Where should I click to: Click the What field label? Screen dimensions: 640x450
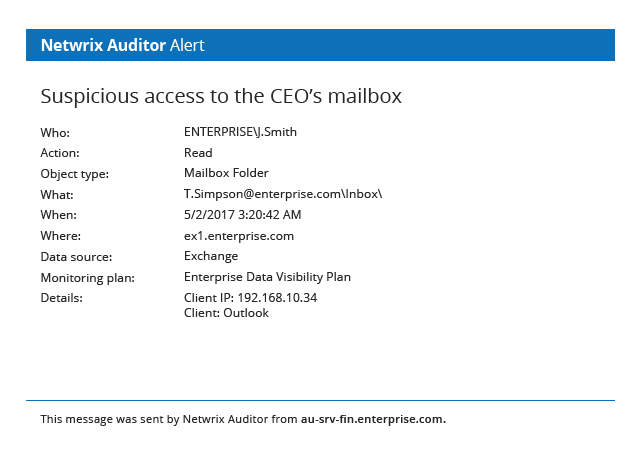tap(57, 195)
